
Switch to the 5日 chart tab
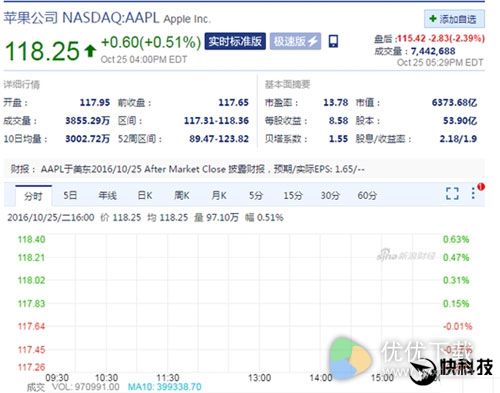[x=70, y=195]
